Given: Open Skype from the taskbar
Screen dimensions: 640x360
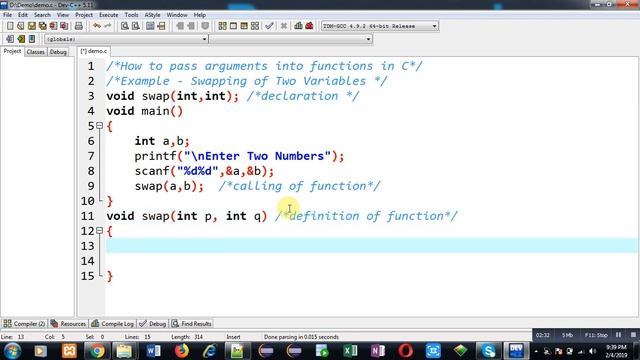Looking at the screenshot, I should pos(488,351).
